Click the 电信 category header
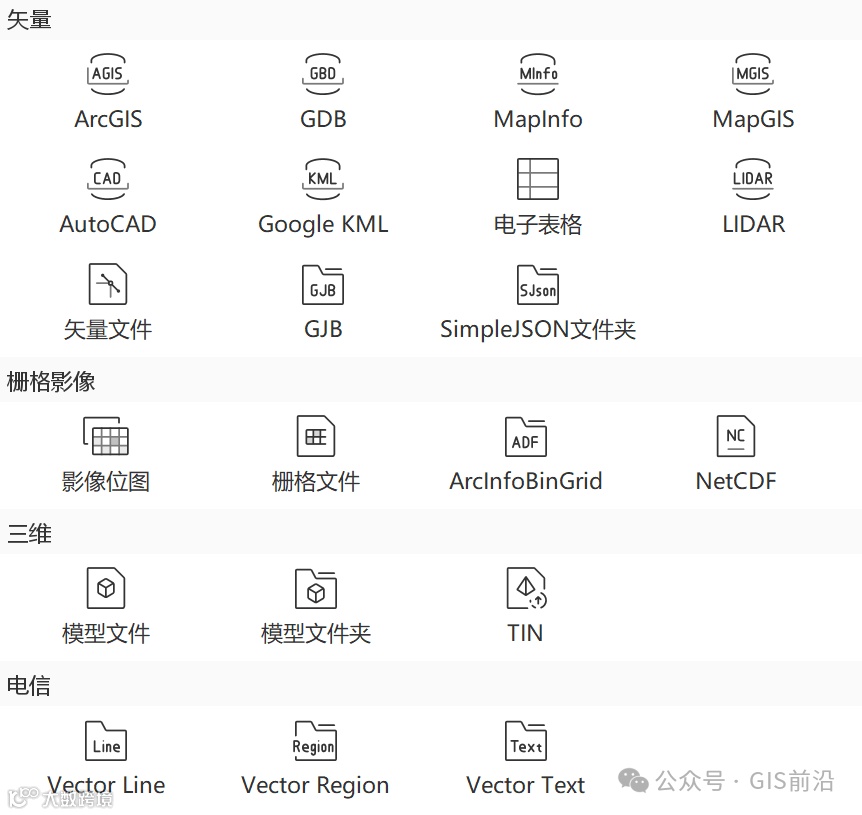The height and width of the screenshot is (815, 862). point(29,685)
